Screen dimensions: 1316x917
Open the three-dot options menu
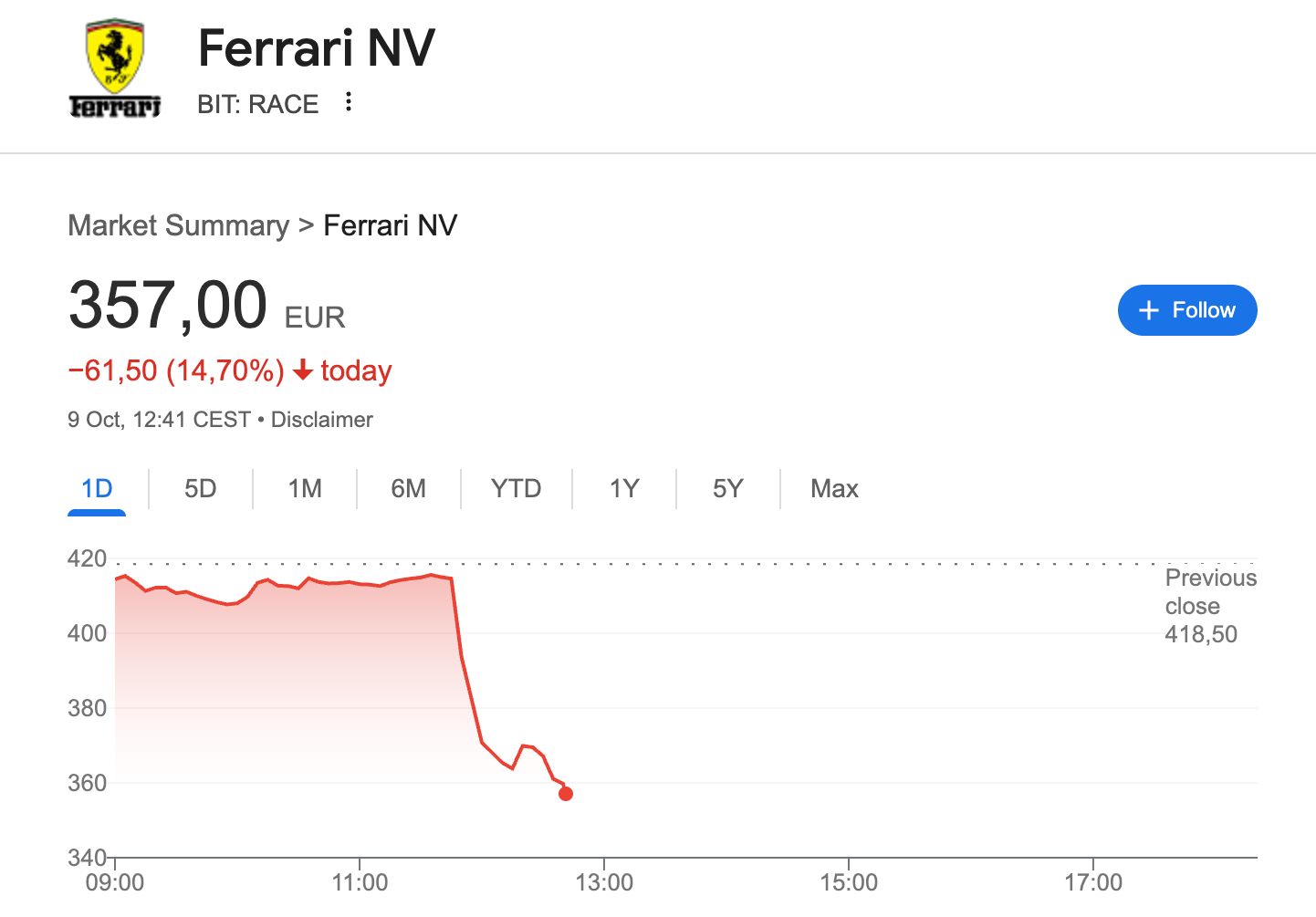tap(349, 102)
